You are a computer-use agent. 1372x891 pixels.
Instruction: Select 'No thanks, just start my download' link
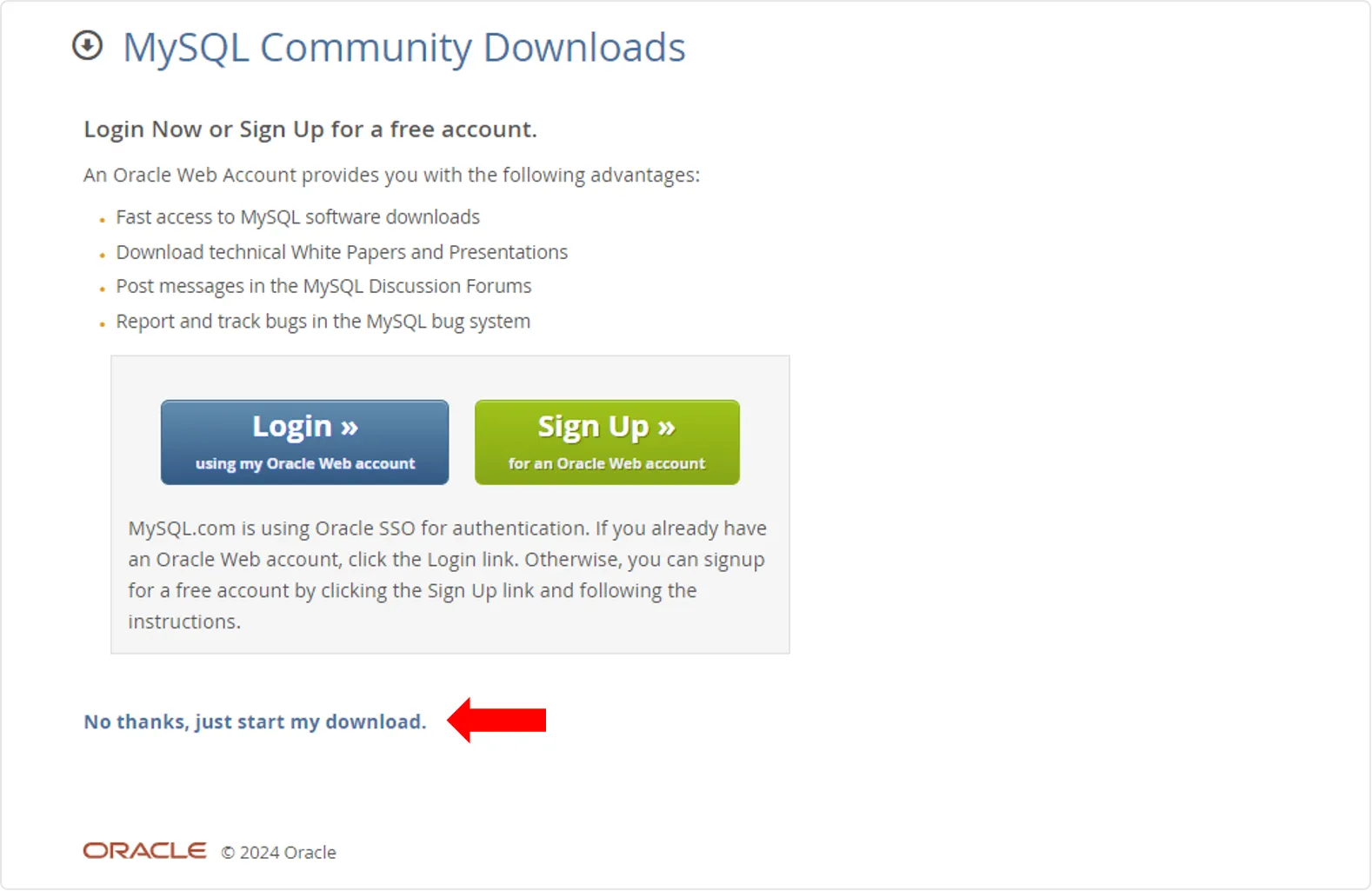[255, 721]
